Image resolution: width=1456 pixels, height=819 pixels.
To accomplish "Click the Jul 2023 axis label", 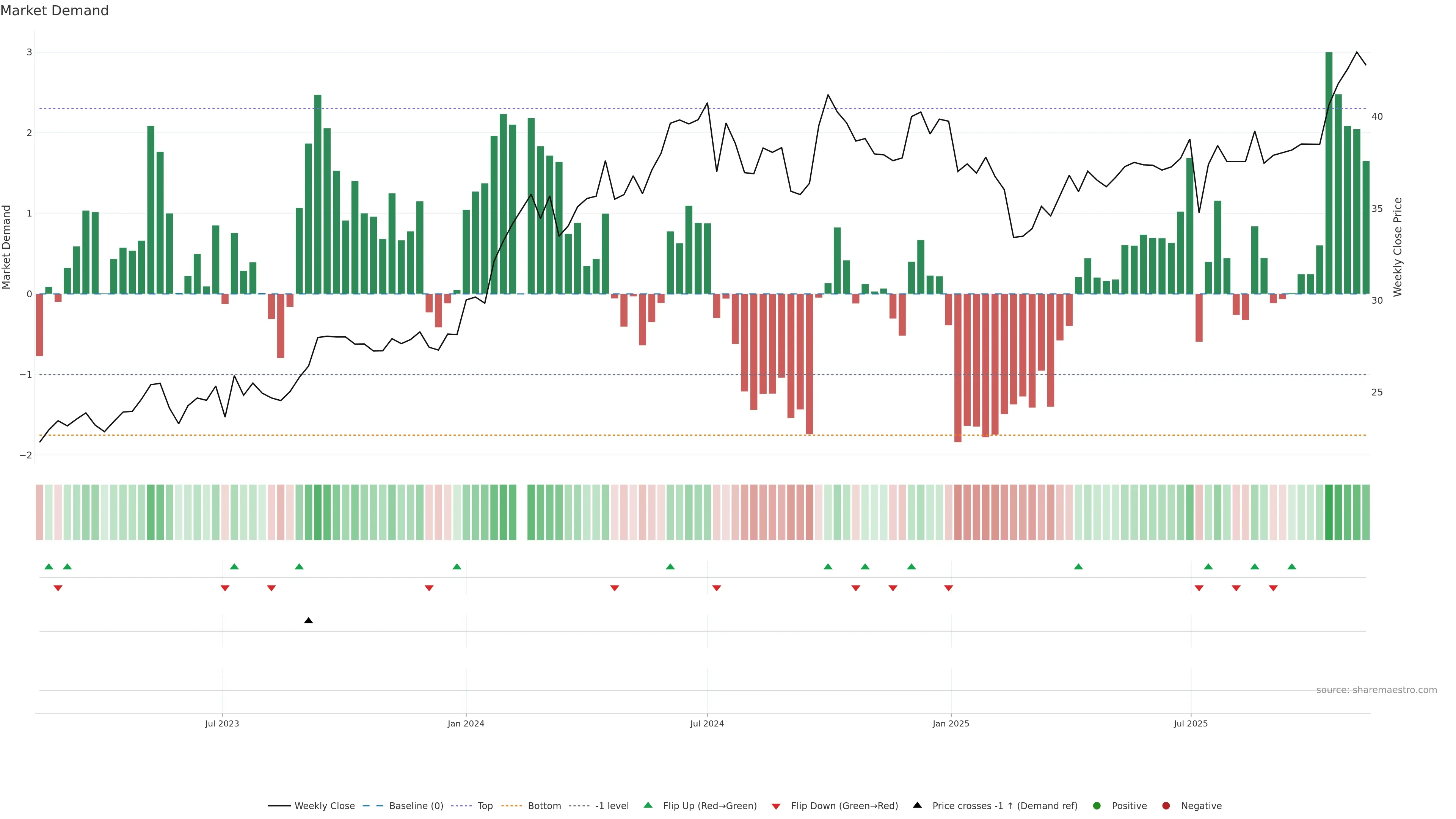I will tap(222, 723).
